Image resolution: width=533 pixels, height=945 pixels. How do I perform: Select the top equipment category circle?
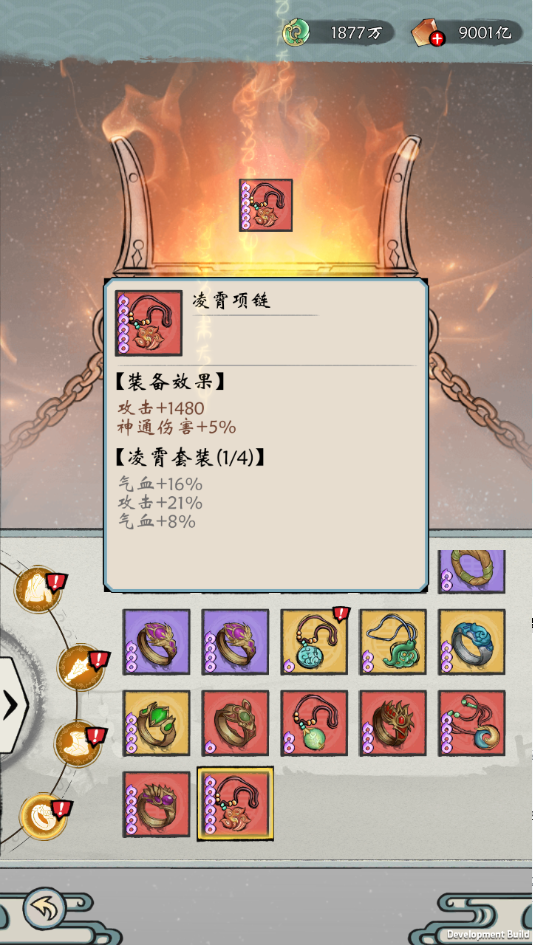coord(38,589)
